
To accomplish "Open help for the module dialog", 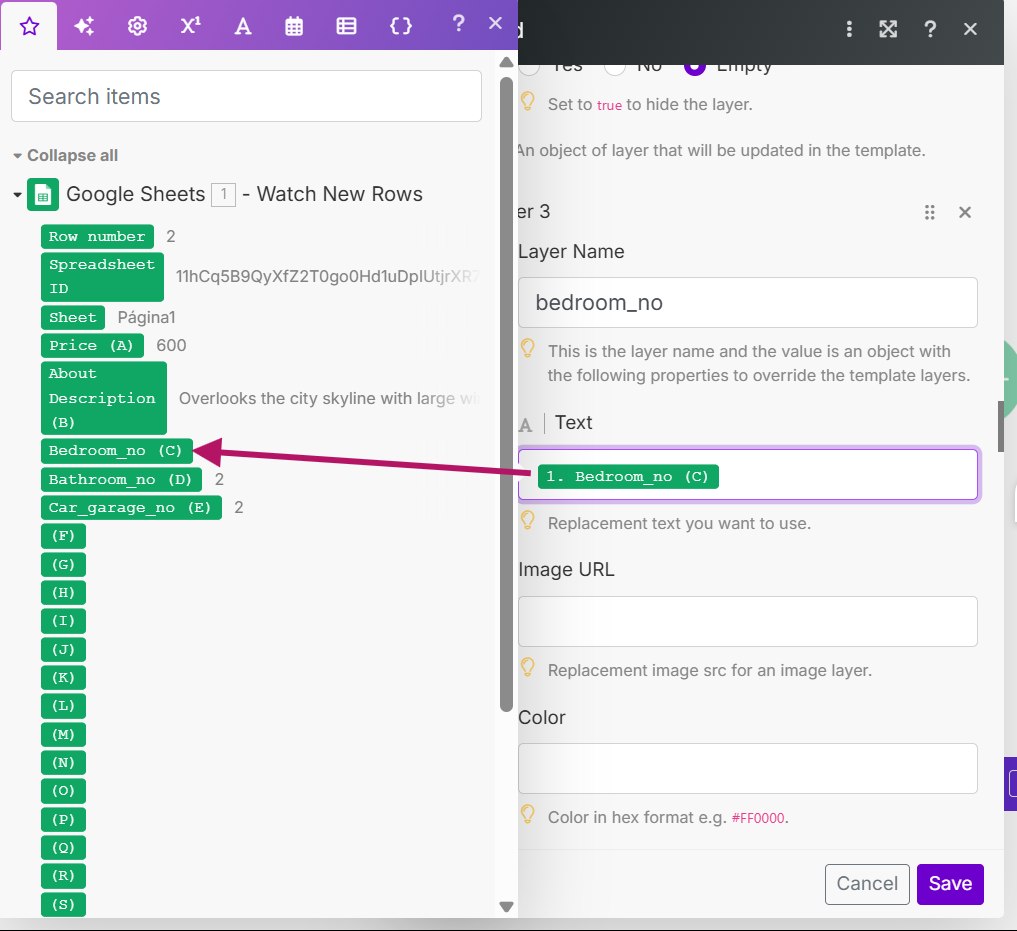I will pos(930,29).
